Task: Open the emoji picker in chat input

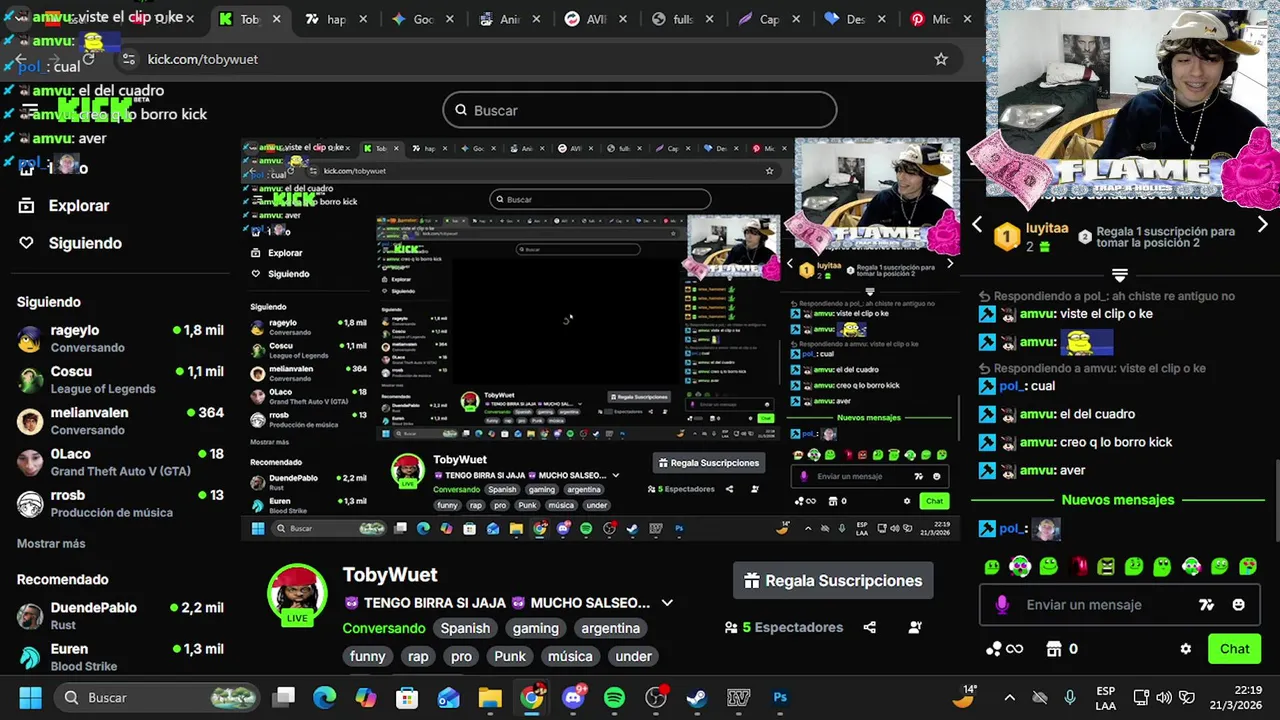Action: click(x=1239, y=604)
